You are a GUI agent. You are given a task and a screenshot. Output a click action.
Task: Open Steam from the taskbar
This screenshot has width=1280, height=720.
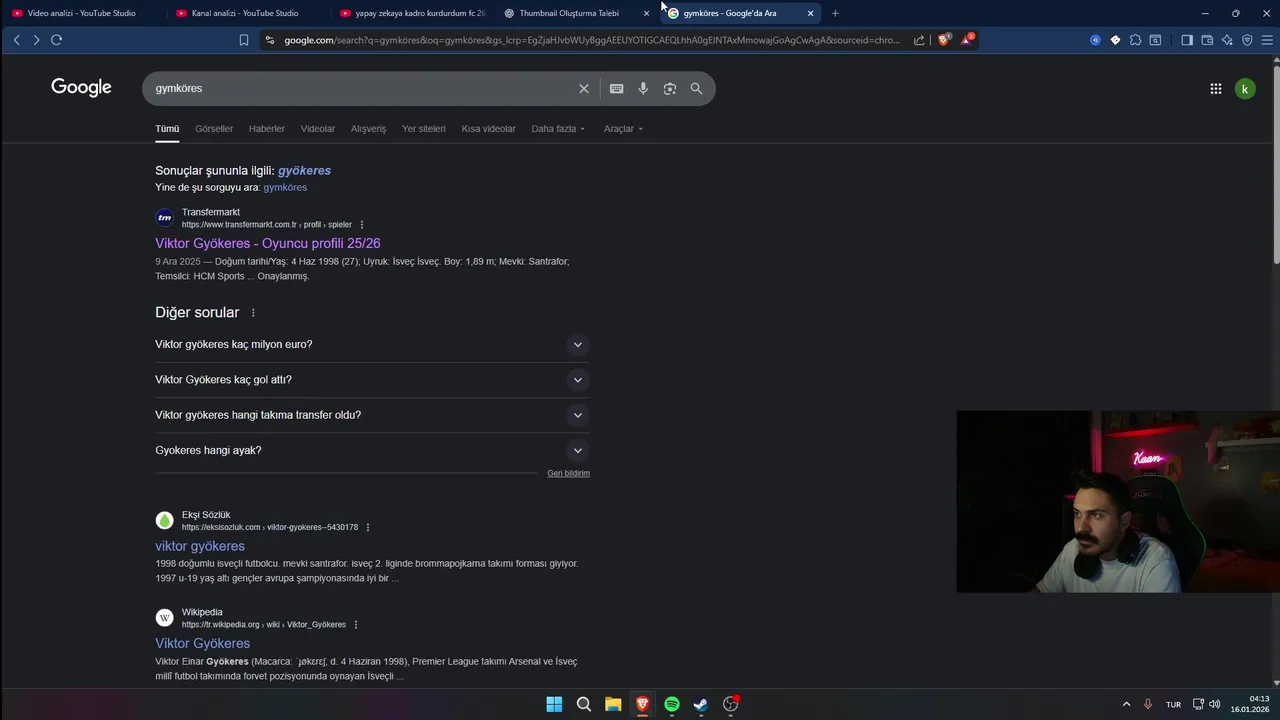(701, 705)
